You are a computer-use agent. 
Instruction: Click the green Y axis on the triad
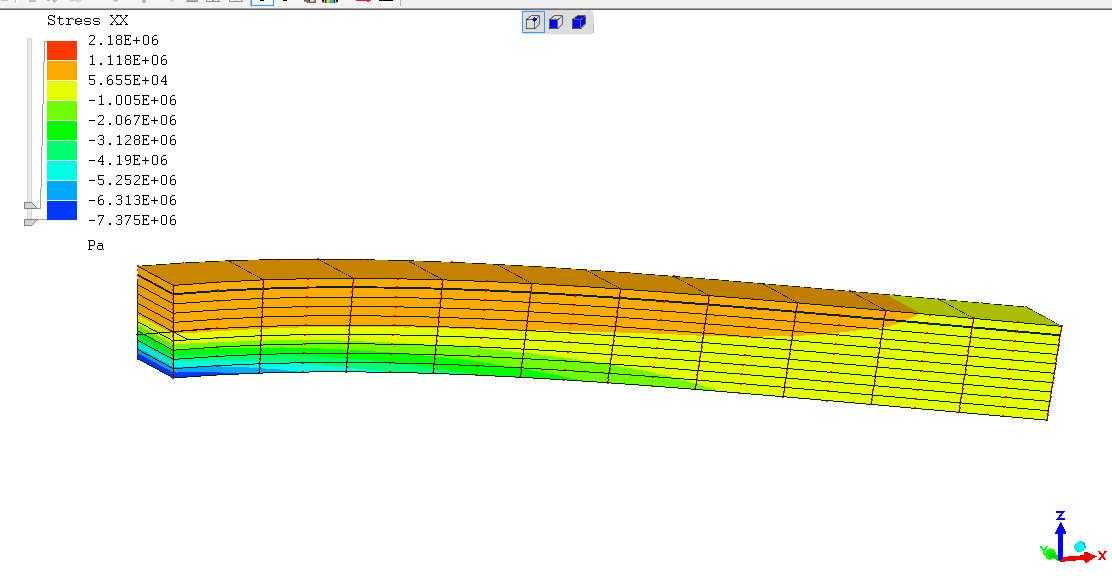1049,552
